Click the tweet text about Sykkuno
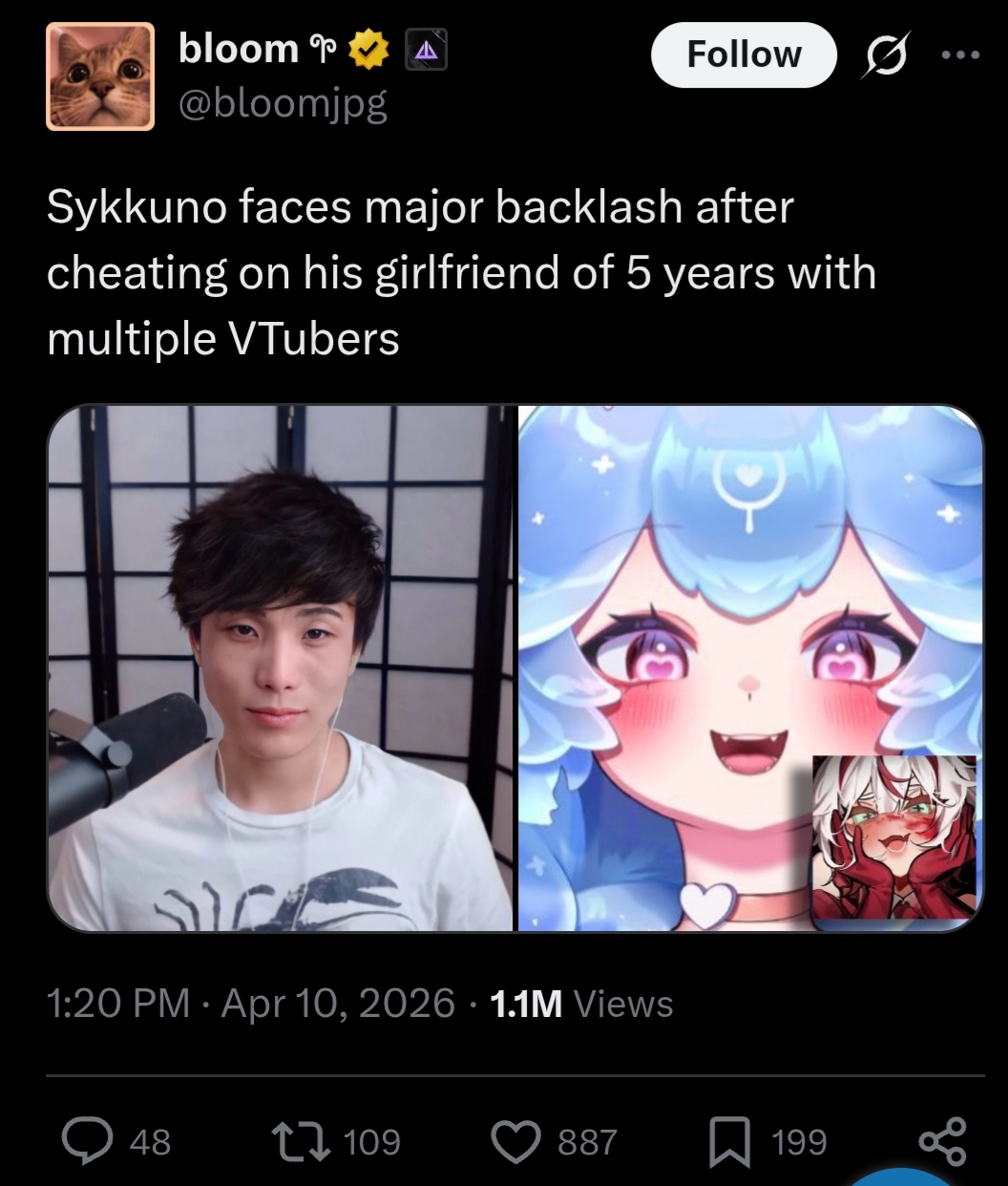1008x1186 pixels. point(461,273)
